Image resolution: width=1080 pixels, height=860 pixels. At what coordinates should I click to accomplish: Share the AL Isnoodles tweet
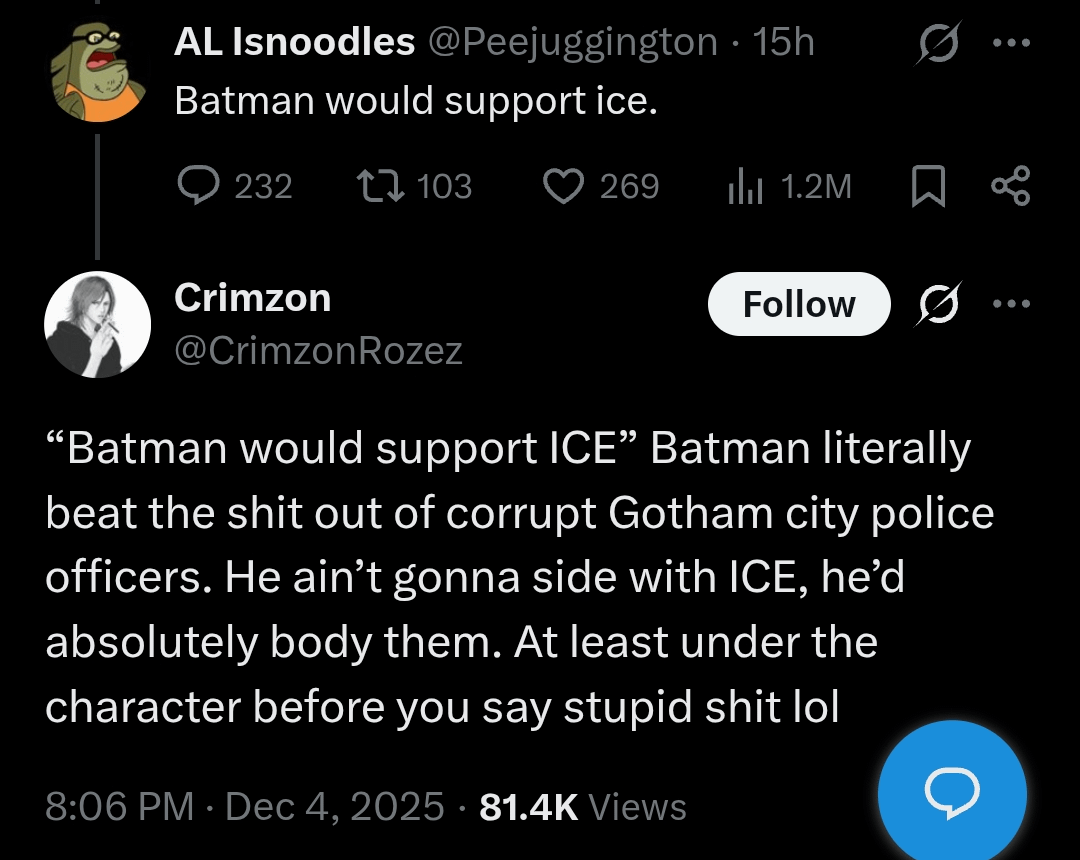[1009, 187]
